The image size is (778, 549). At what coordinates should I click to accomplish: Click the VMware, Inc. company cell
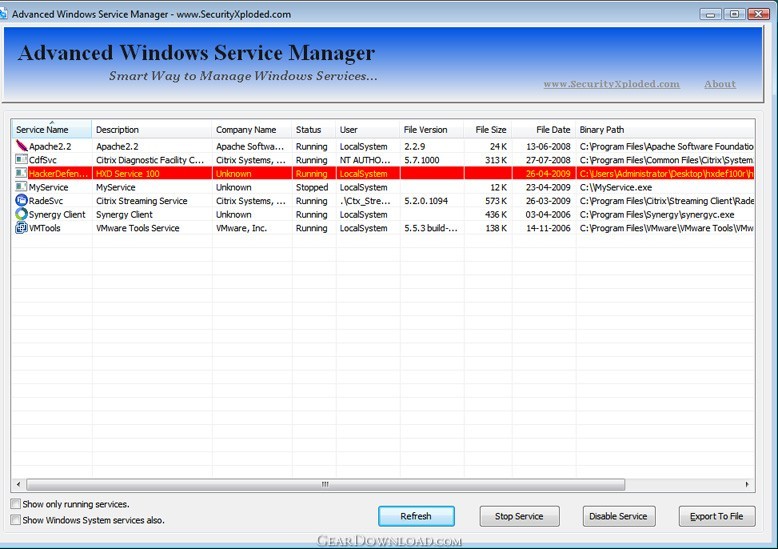click(241, 228)
